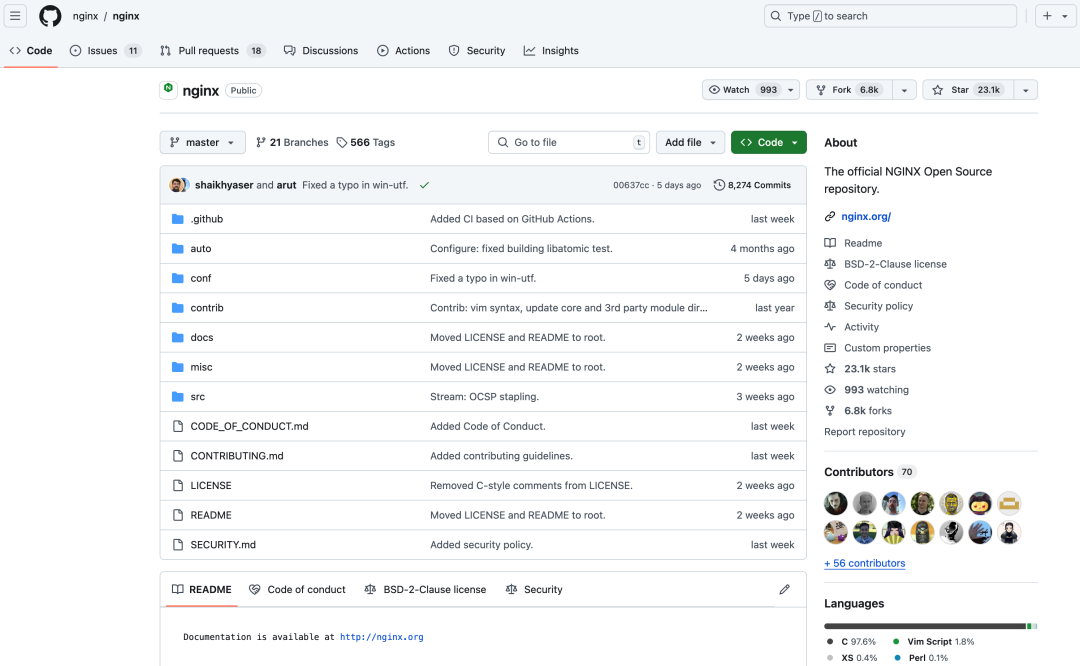This screenshot has width=1080, height=666.
Task: Open the fork options dropdown arrow
Action: tap(904, 90)
